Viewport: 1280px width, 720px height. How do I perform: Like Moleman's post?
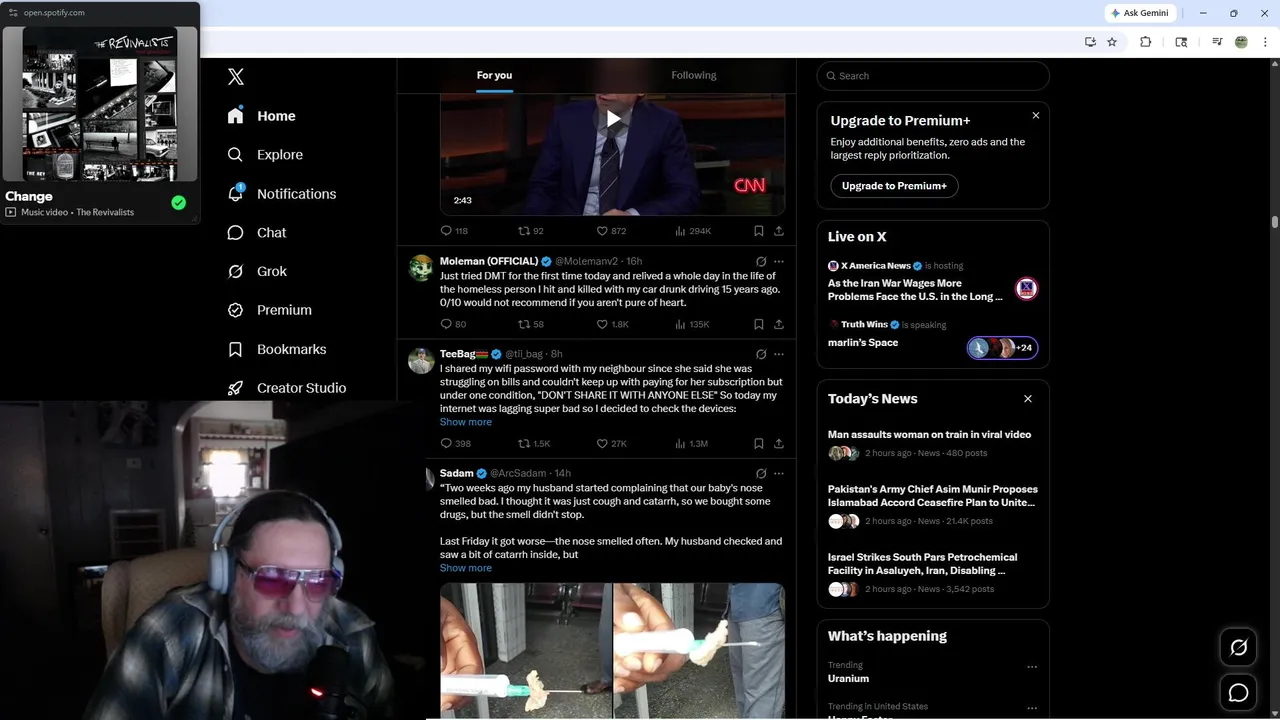click(612, 324)
